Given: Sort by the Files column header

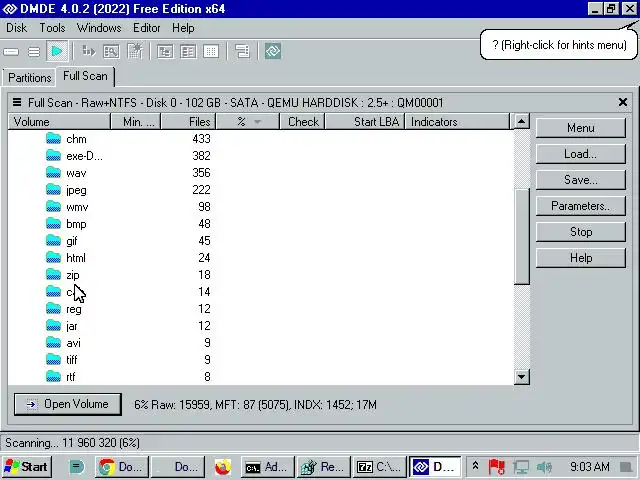Looking at the screenshot, I should click(189, 122).
